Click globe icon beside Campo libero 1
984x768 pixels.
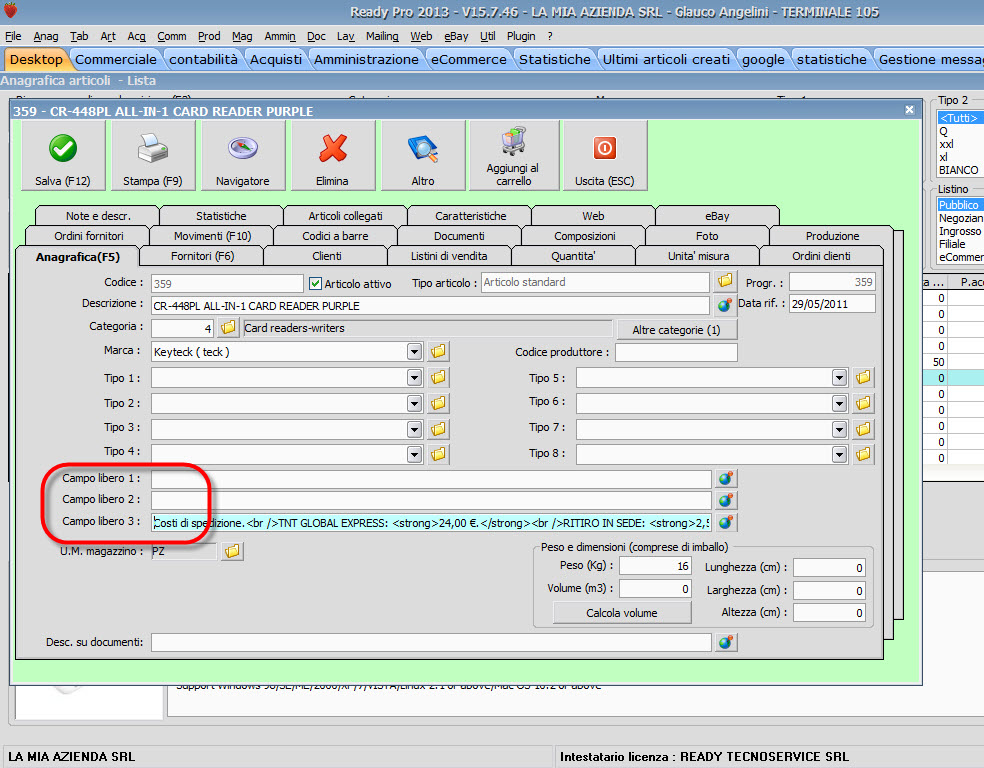pos(725,479)
